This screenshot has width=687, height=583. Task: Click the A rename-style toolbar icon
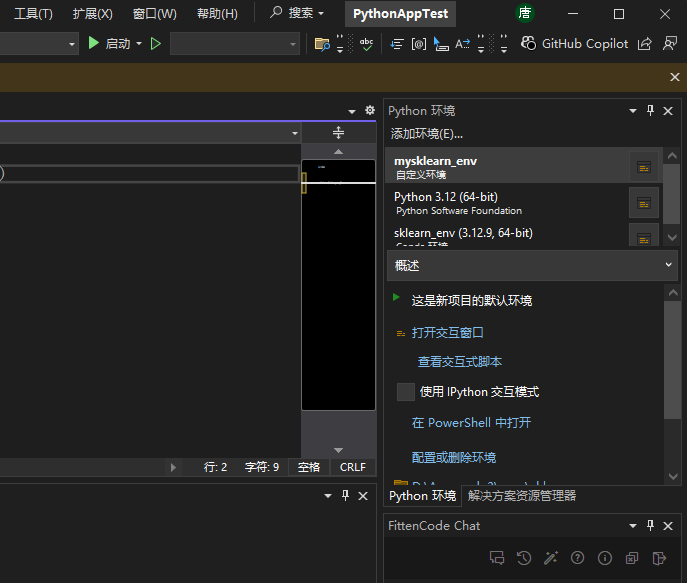click(462, 44)
